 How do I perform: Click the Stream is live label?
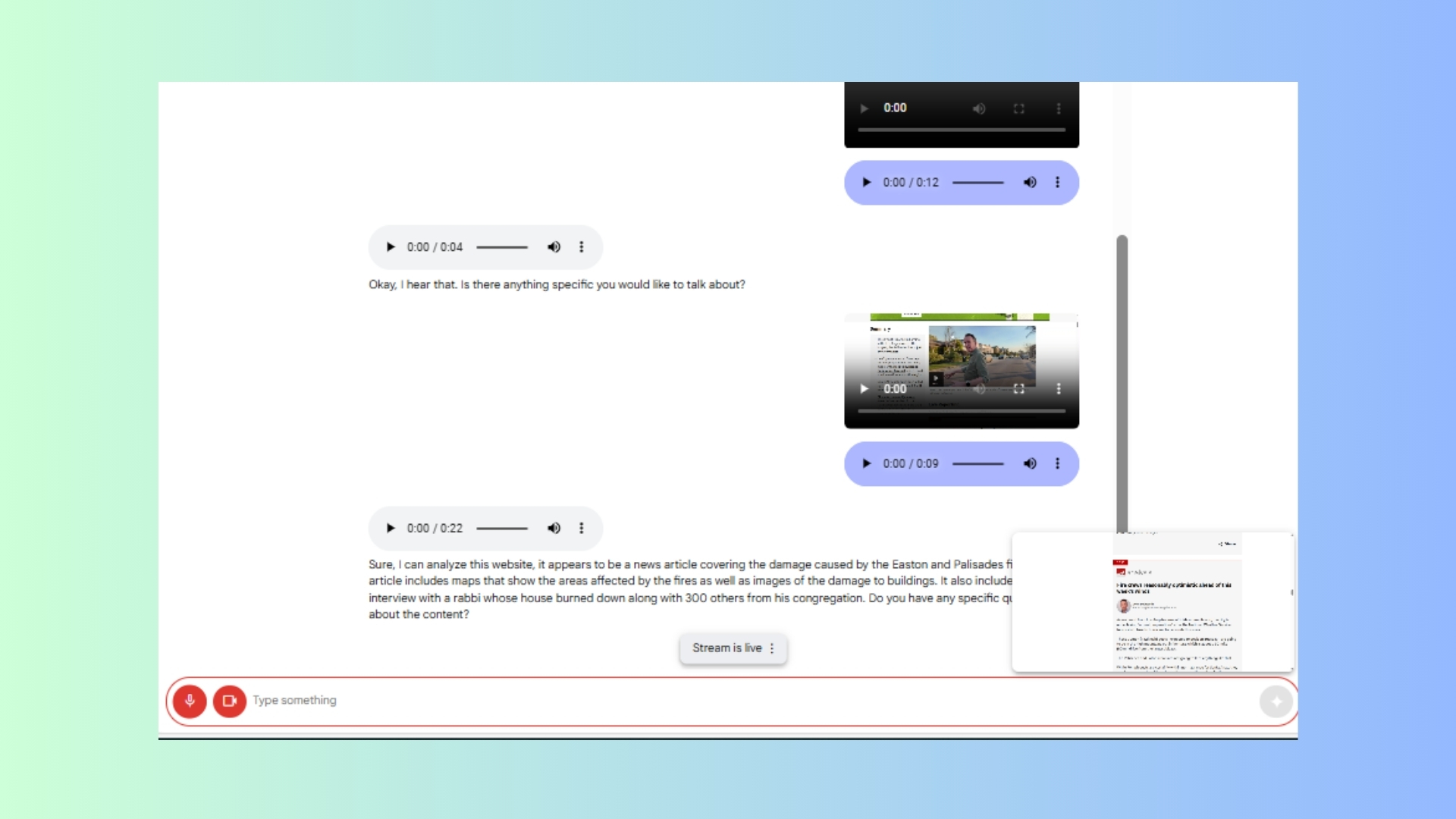click(726, 648)
